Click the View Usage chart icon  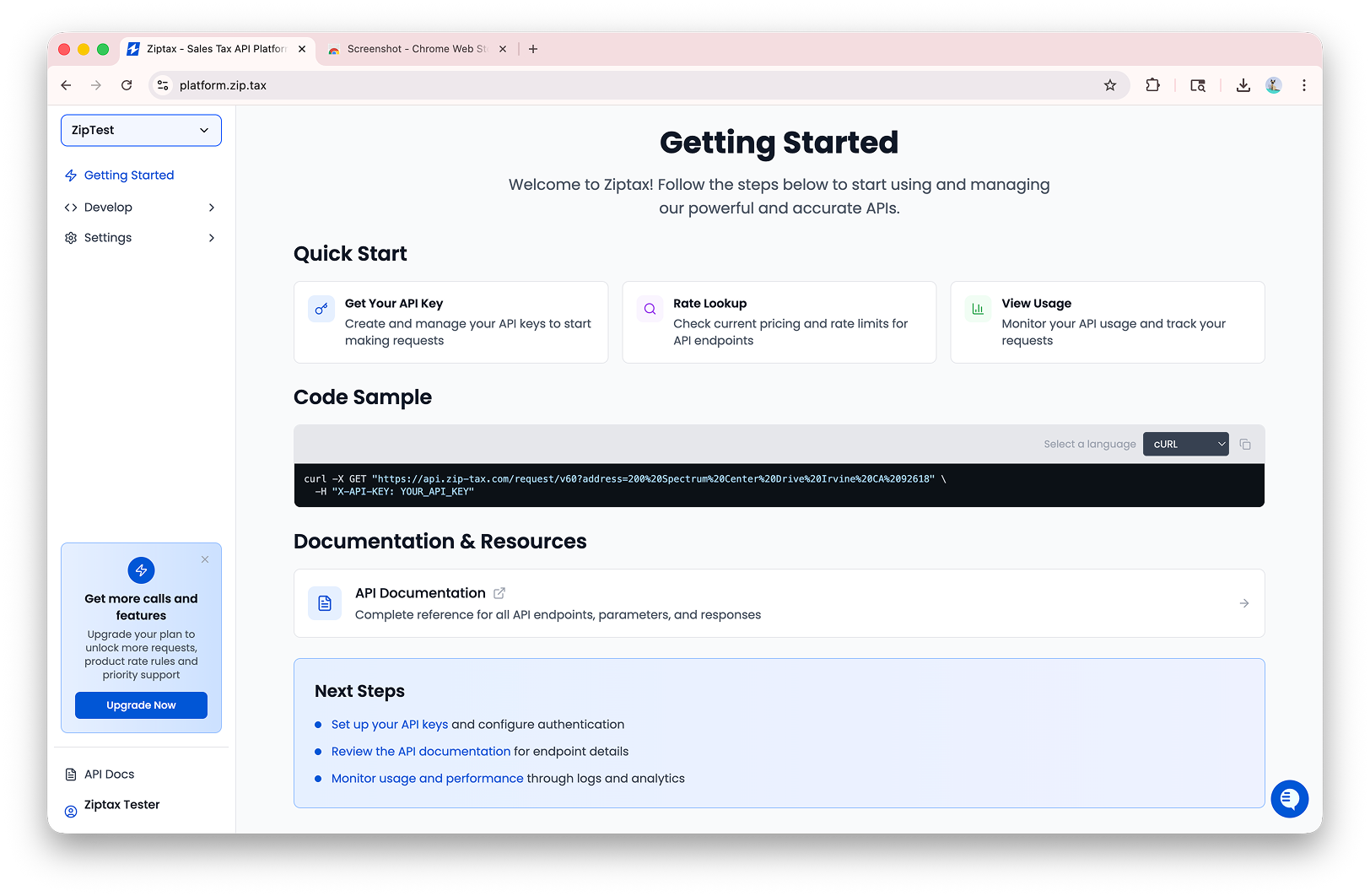point(977,309)
